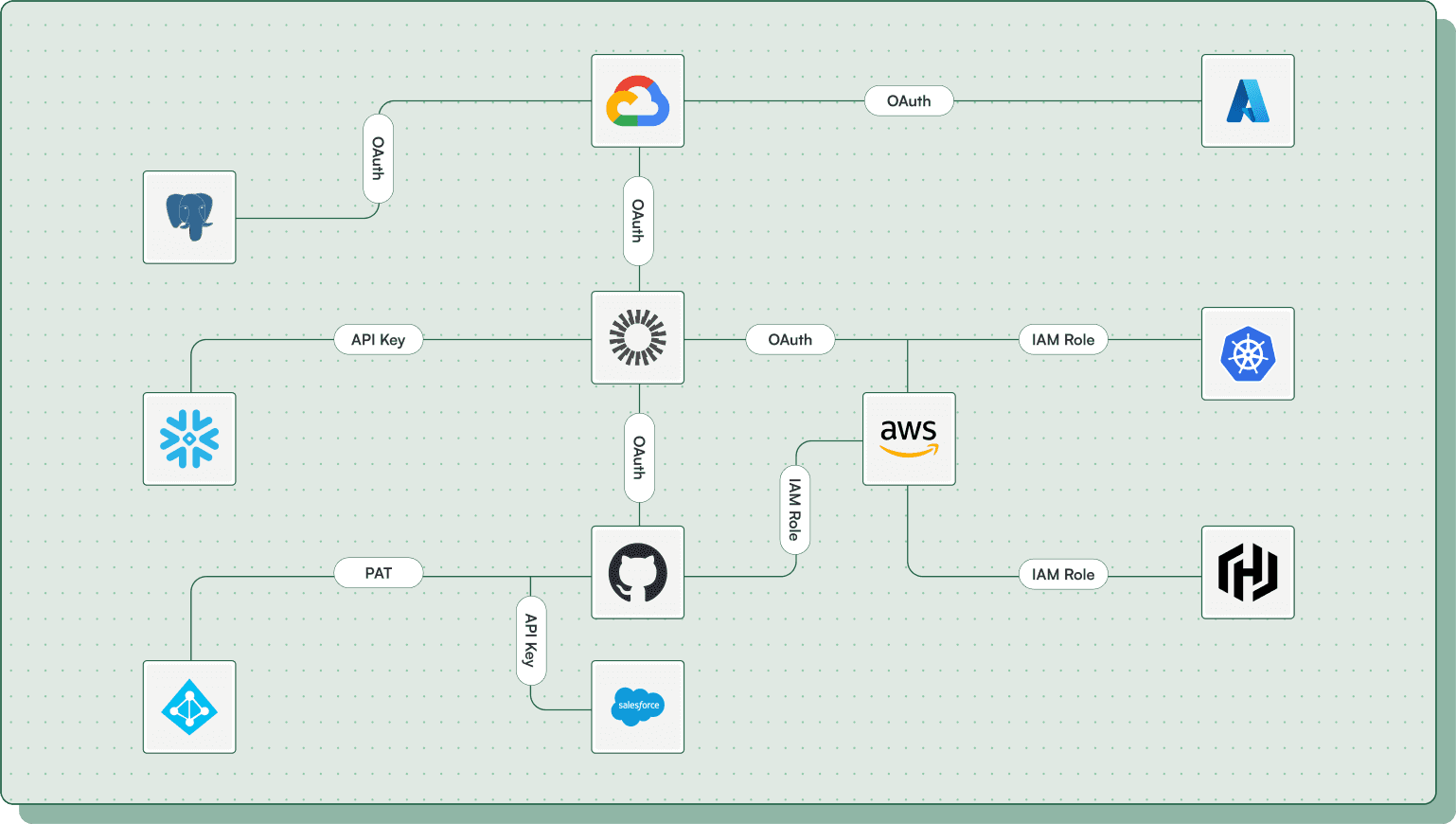The height and width of the screenshot is (824, 1456).
Task: Select the Google Cloud node icon
Action: coord(638,100)
